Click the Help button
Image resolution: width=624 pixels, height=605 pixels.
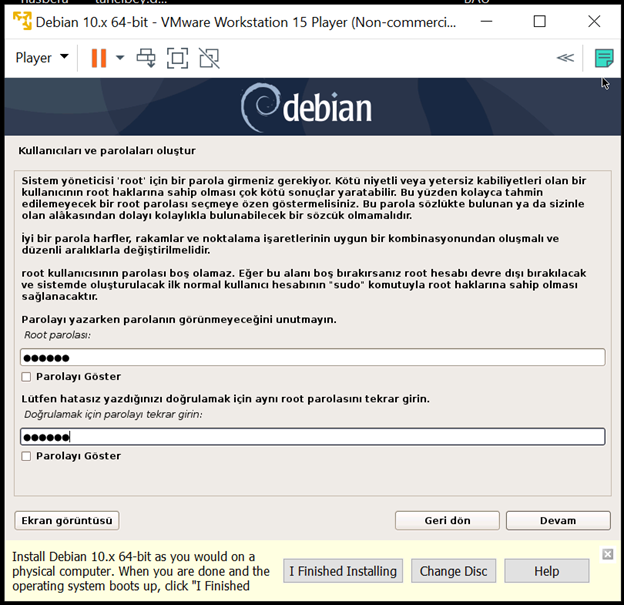[547, 571]
